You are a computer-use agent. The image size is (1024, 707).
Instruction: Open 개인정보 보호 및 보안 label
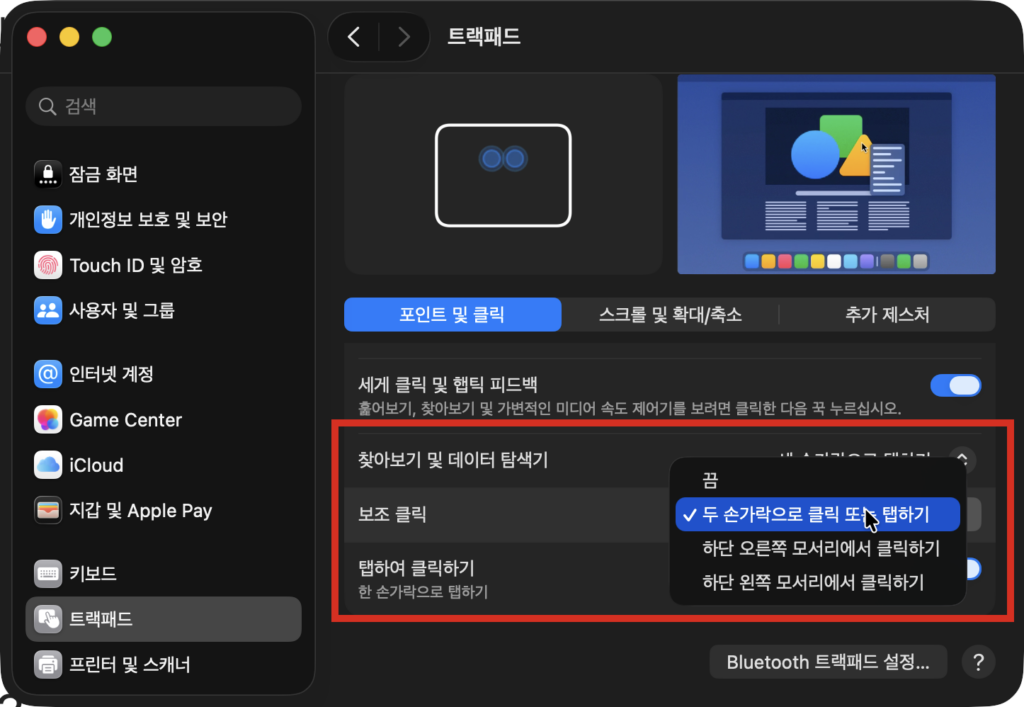click(x=148, y=219)
